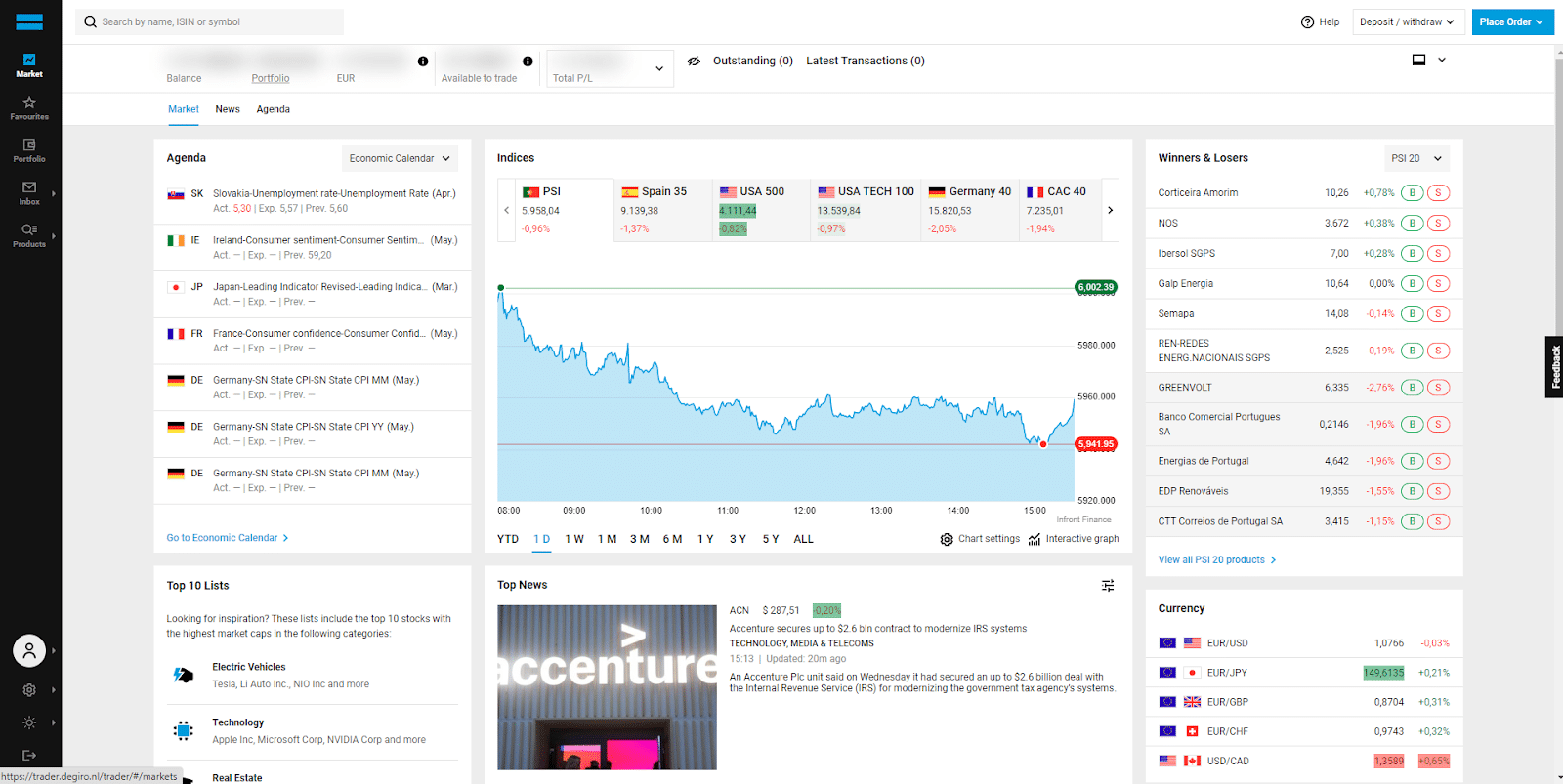
Task: Open Portfolio icon in sidebar
Action: point(29,150)
